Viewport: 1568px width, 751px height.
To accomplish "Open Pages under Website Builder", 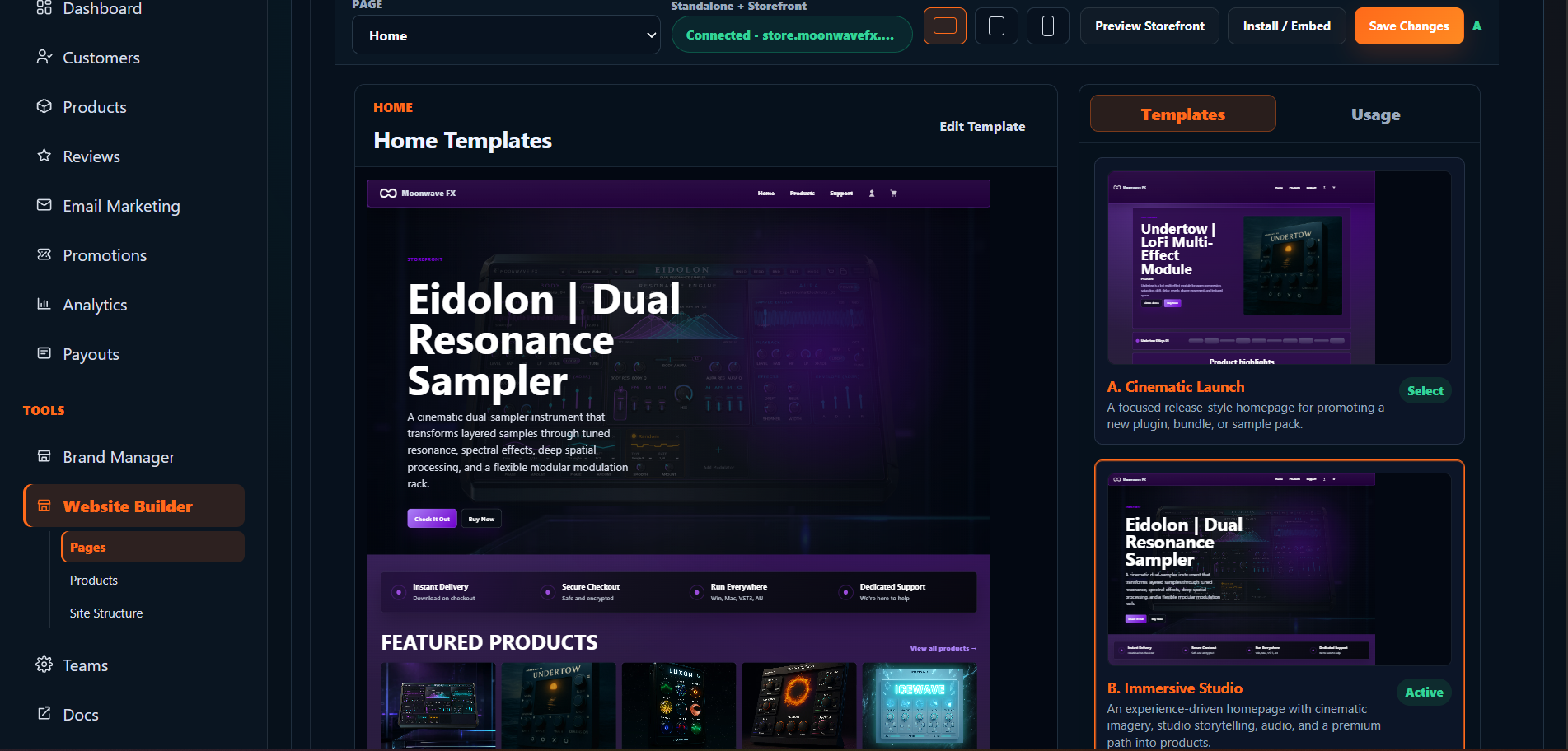I will pyautogui.click(x=152, y=547).
